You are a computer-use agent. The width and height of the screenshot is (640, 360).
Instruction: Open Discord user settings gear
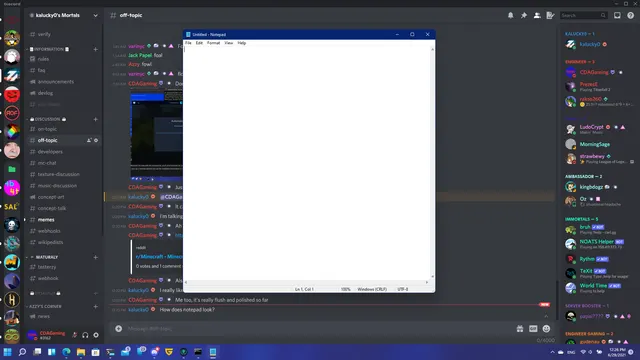[96, 335]
